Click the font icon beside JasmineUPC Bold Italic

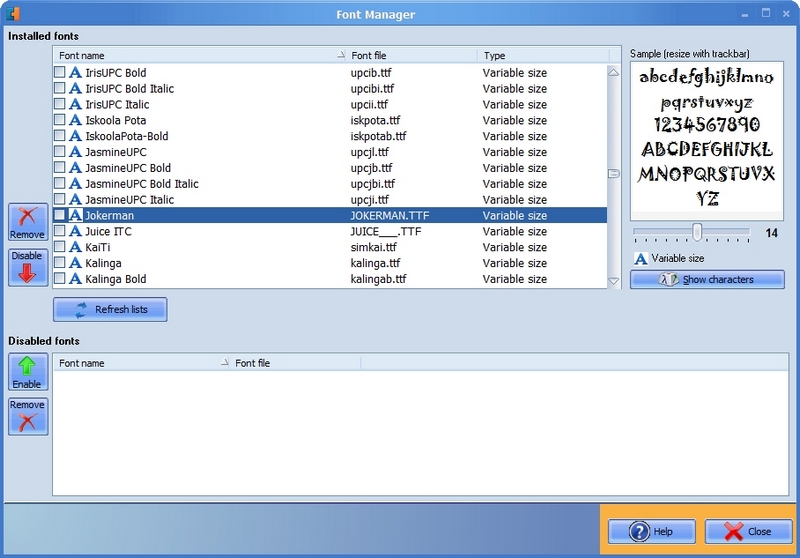tap(76, 184)
